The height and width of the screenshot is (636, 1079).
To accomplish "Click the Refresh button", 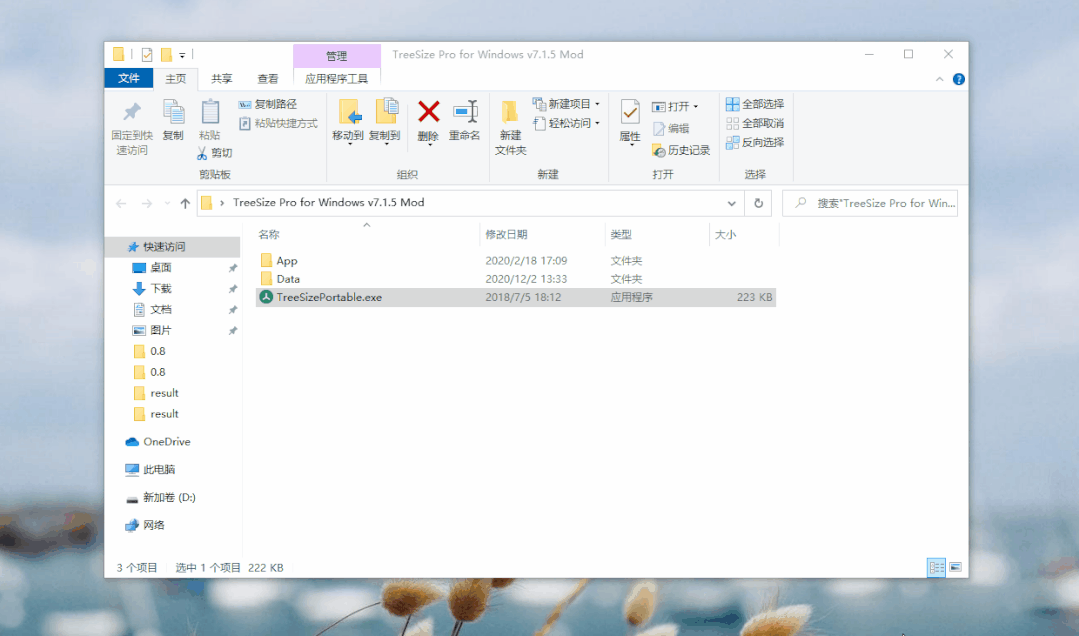I will point(758,204).
